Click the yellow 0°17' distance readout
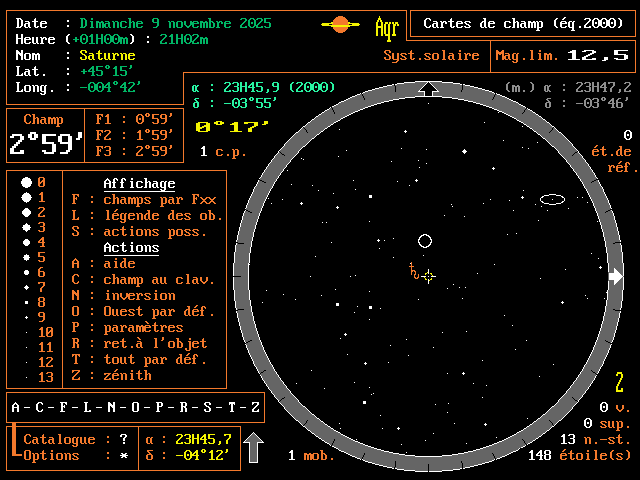This screenshot has height=480, width=640. [x=232, y=127]
